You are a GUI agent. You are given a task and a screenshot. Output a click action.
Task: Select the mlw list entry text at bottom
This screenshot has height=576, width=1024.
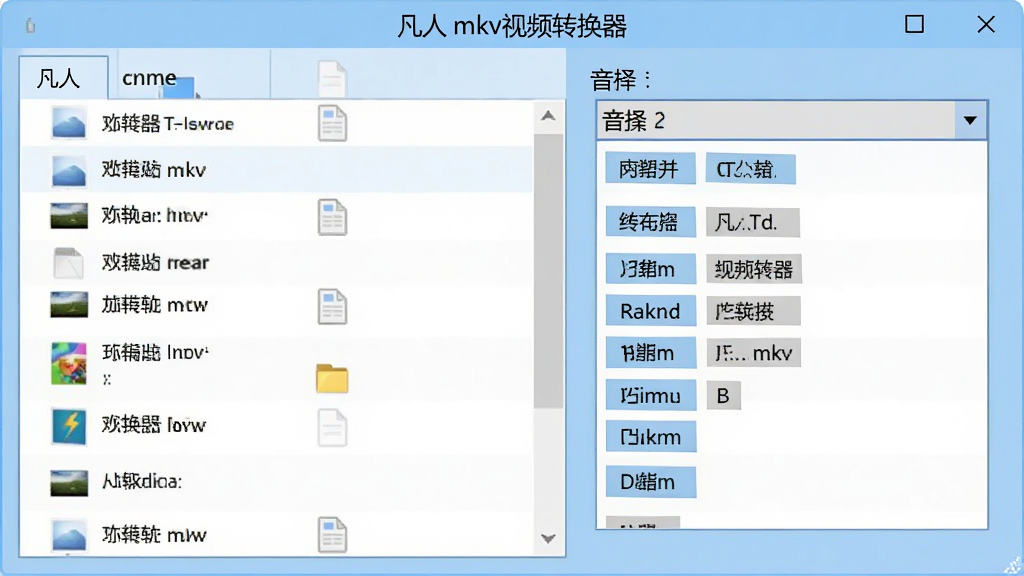[154, 535]
